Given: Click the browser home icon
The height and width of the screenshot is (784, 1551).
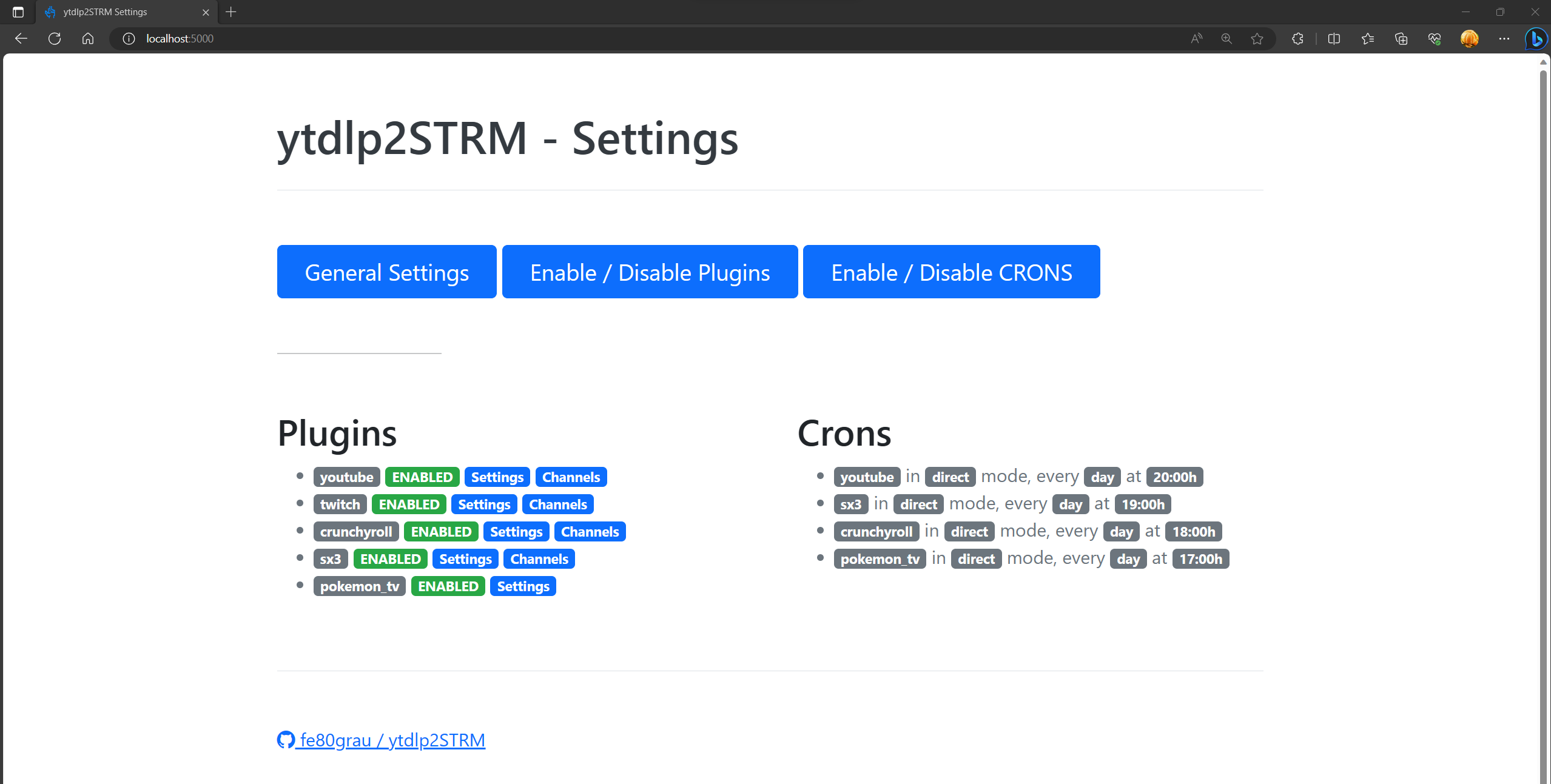Looking at the screenshot, I should (x=88, y=39).
